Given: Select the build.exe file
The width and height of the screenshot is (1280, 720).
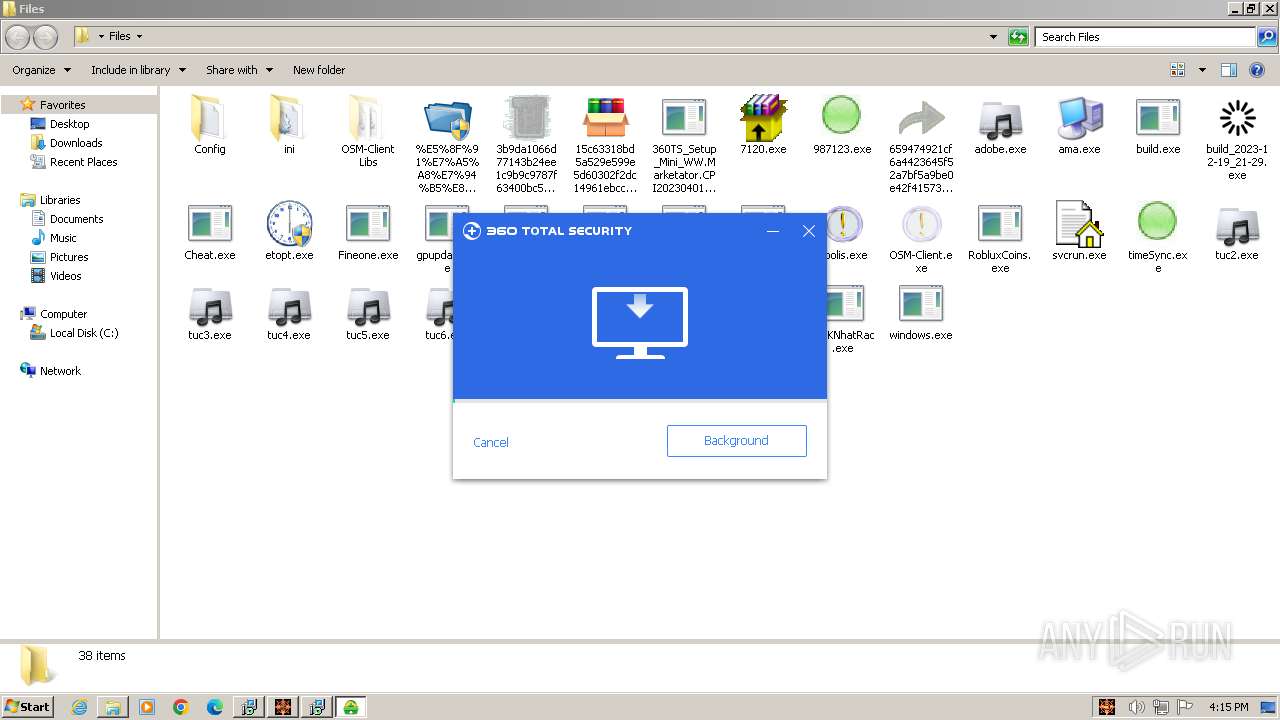Looking at the screenshot, I should click(1158, 126).
